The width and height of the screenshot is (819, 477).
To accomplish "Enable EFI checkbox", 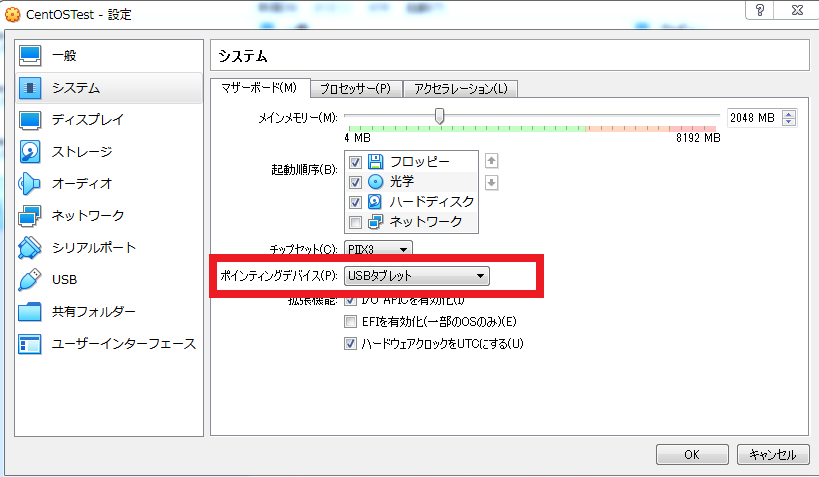I will 350,321.
